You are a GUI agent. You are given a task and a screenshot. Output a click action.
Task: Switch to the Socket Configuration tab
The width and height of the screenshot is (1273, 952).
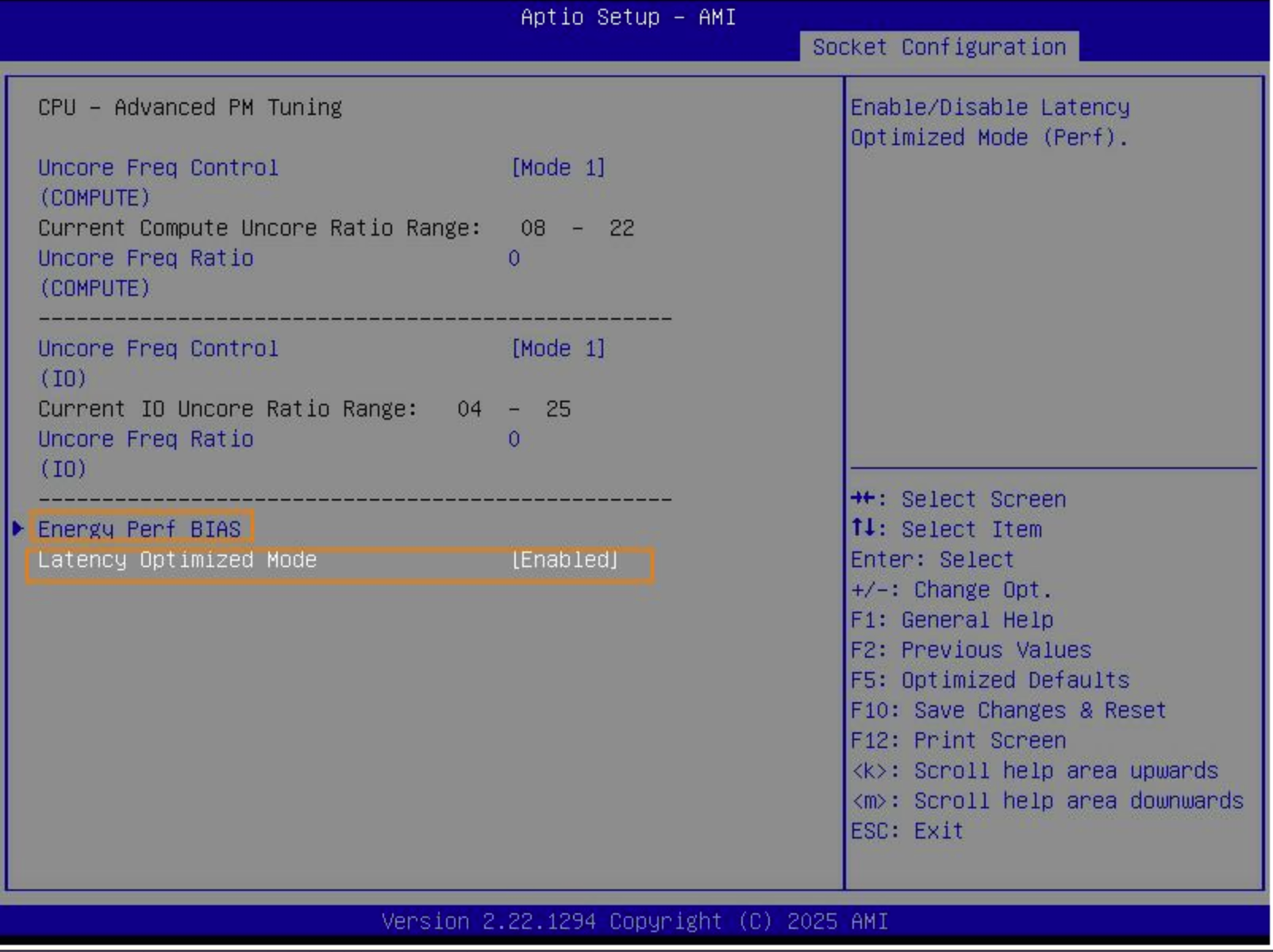pyautogui.click(x=939, y=47)
